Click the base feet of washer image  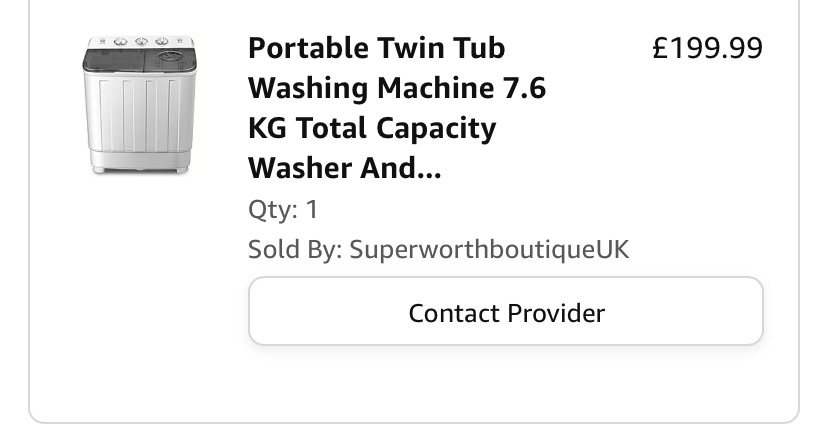(140, 169)
